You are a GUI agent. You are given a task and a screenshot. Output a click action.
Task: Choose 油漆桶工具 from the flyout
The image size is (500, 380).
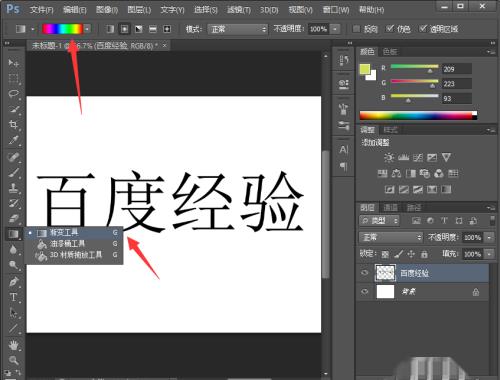pos(74,244)
